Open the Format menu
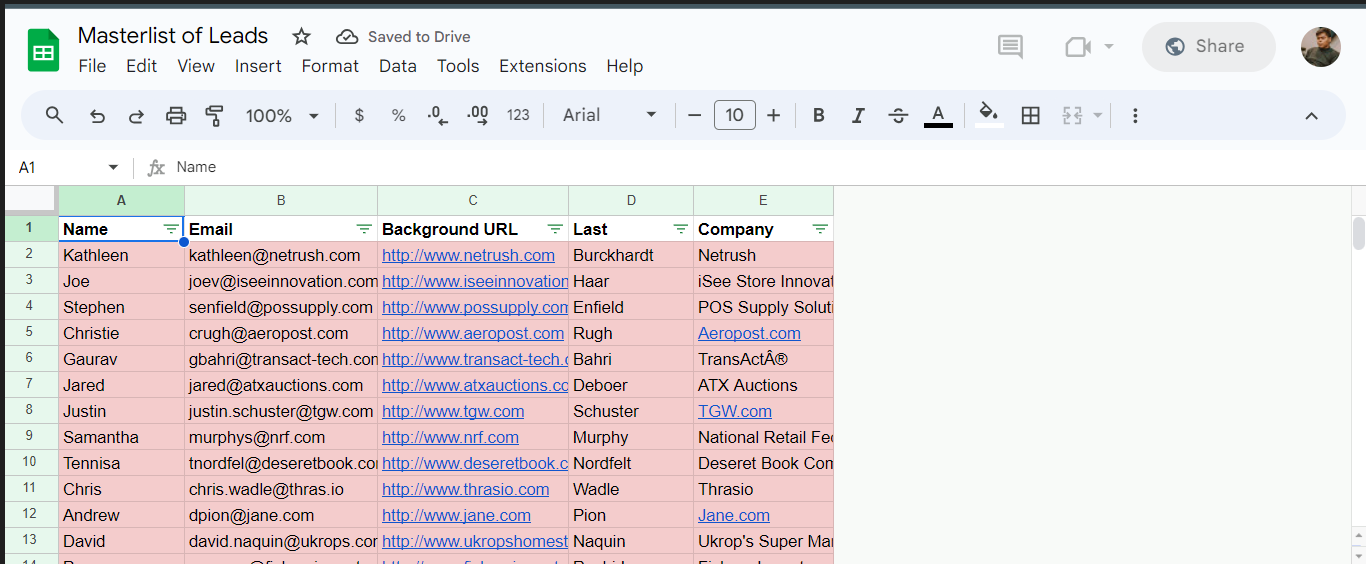1366x564 pixels. coord(330,66)
